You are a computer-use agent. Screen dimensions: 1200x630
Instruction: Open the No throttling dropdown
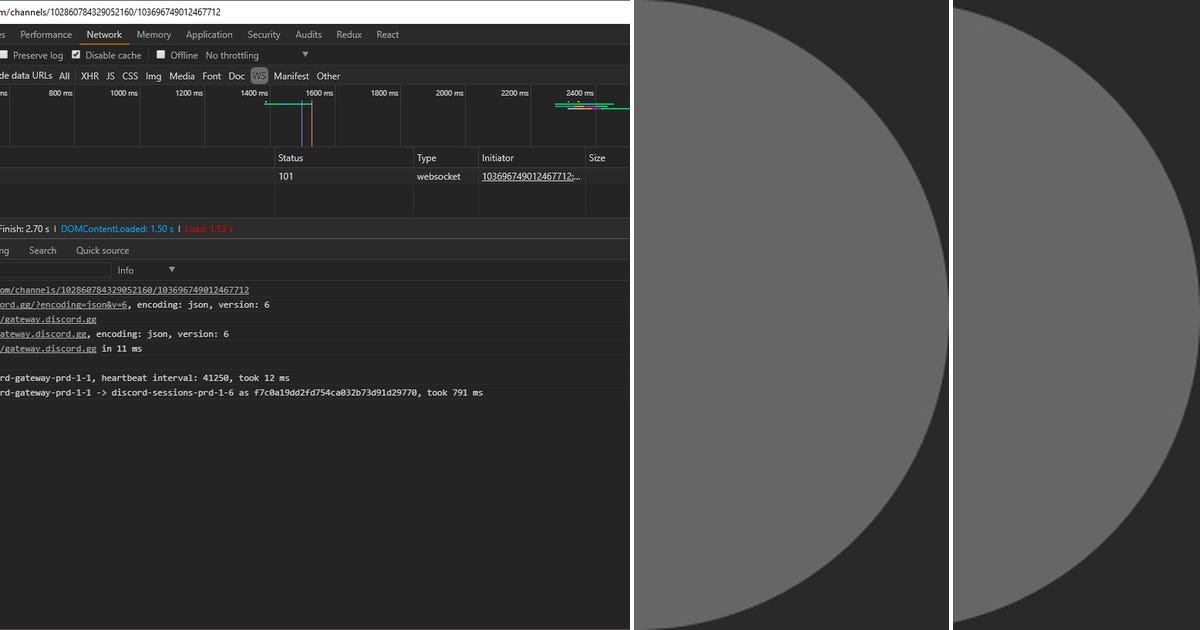point(232,55)
